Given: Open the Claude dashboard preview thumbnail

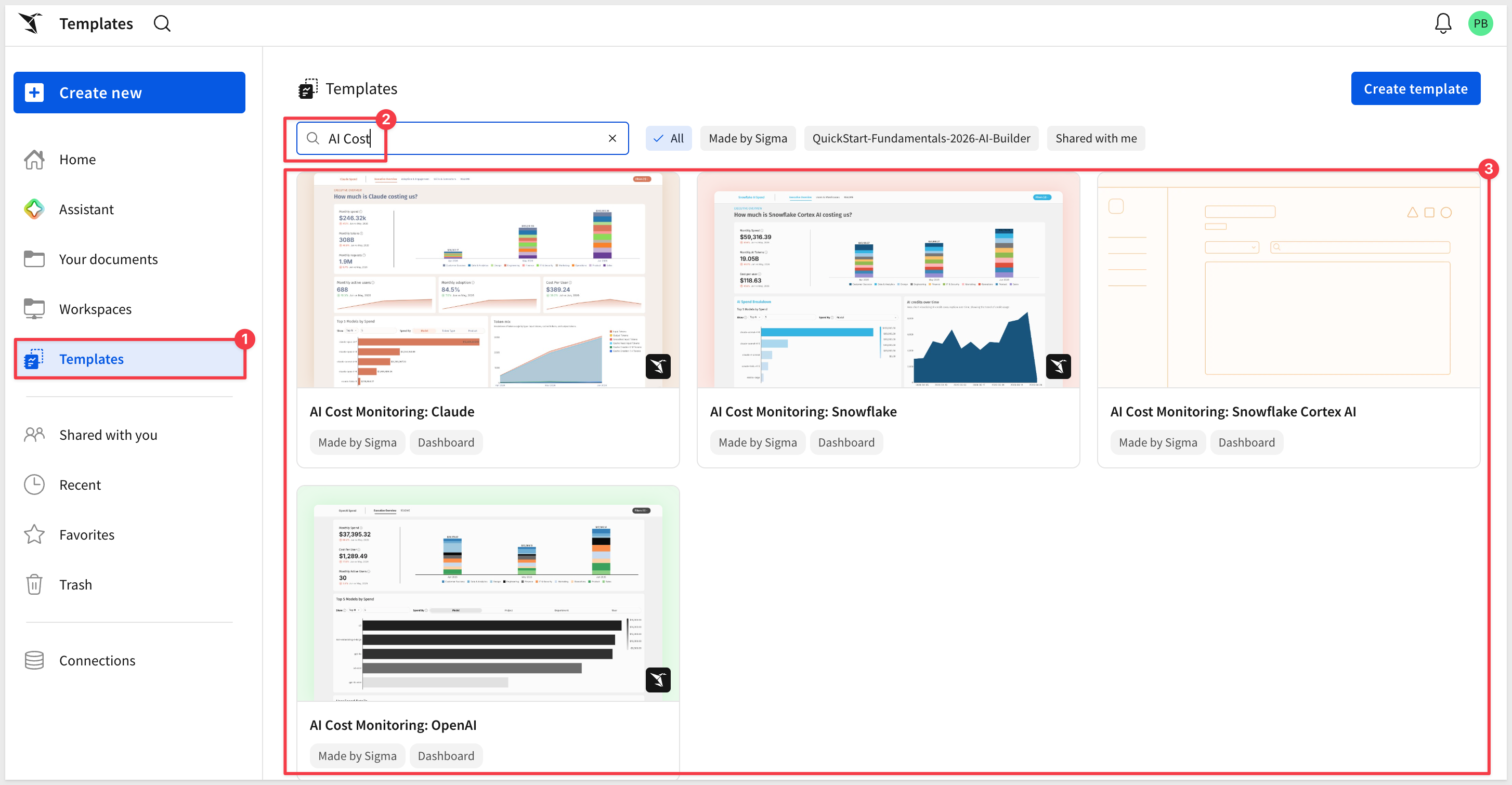Looking at the screenshot, I should pyautogui.click(x=488, y=280).
